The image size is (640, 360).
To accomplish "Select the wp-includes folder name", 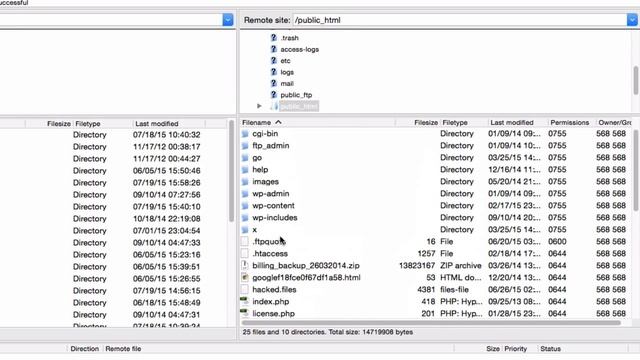I will tap(275, 218).
